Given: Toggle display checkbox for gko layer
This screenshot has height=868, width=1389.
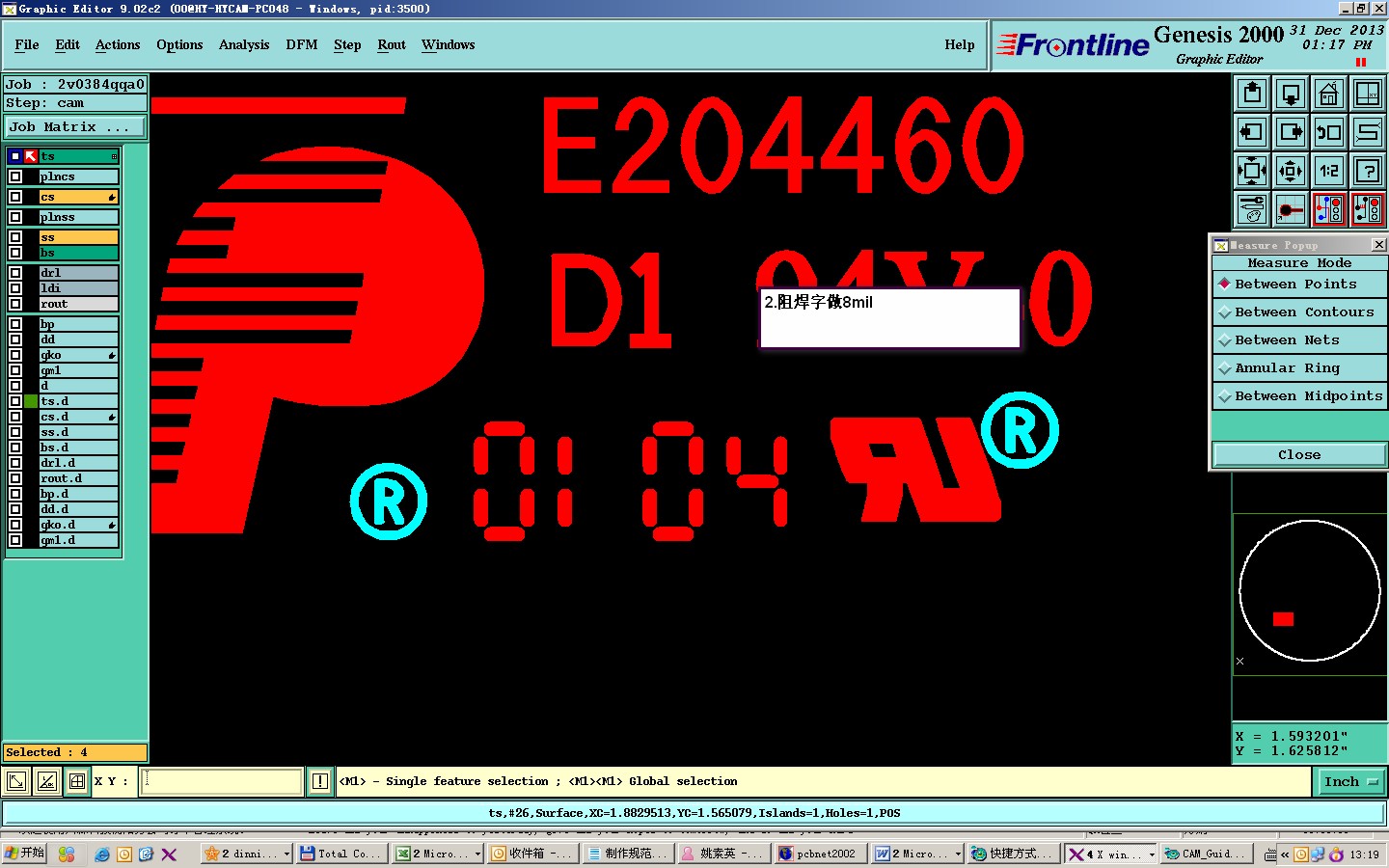Looking at the screenshot, I should (x=15, y=355).
